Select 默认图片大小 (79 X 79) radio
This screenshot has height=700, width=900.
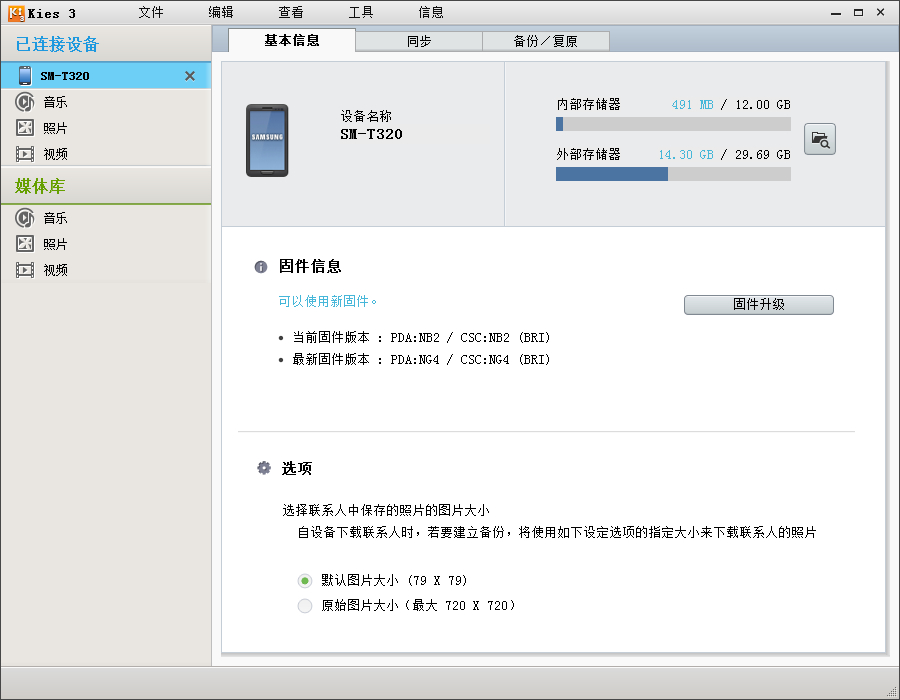(305, 581)
